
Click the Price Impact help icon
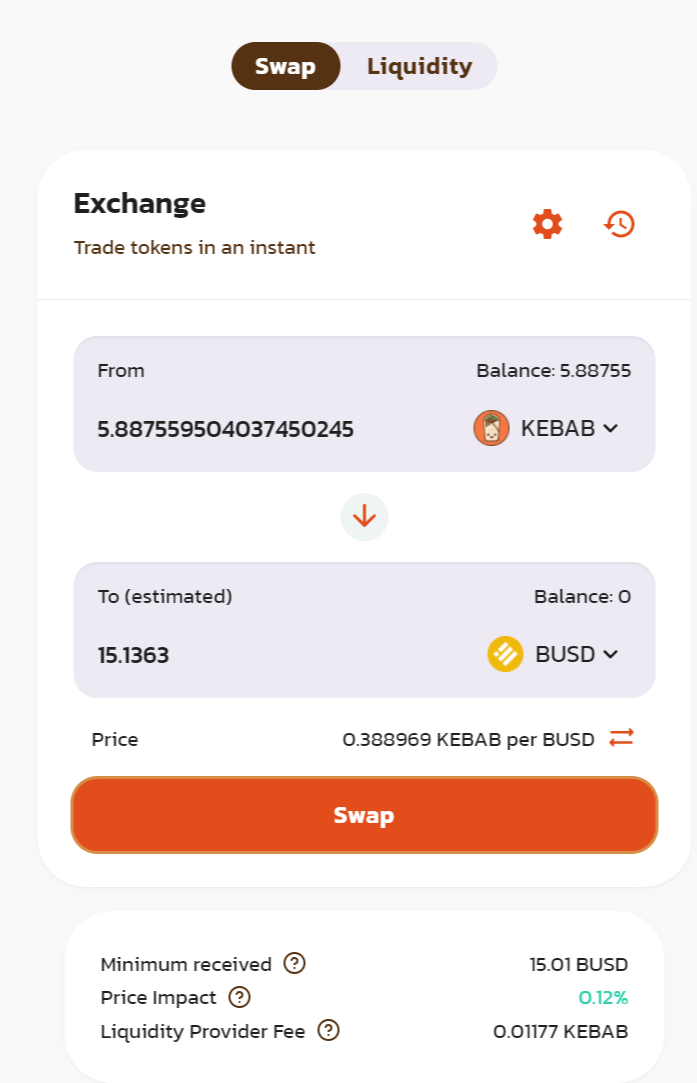[x=239, y=997]
